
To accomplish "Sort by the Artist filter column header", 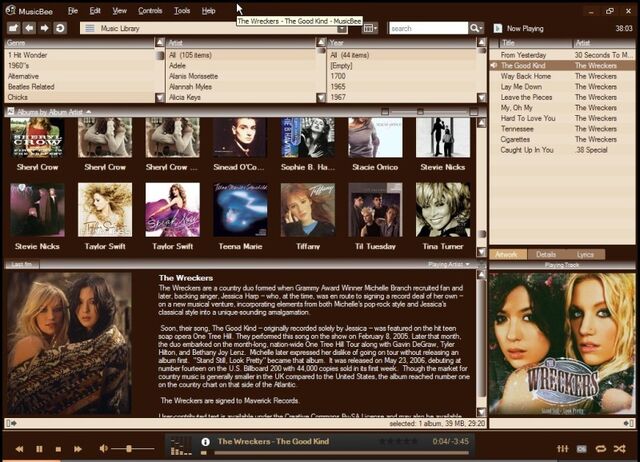I will [x=241, y=42].
